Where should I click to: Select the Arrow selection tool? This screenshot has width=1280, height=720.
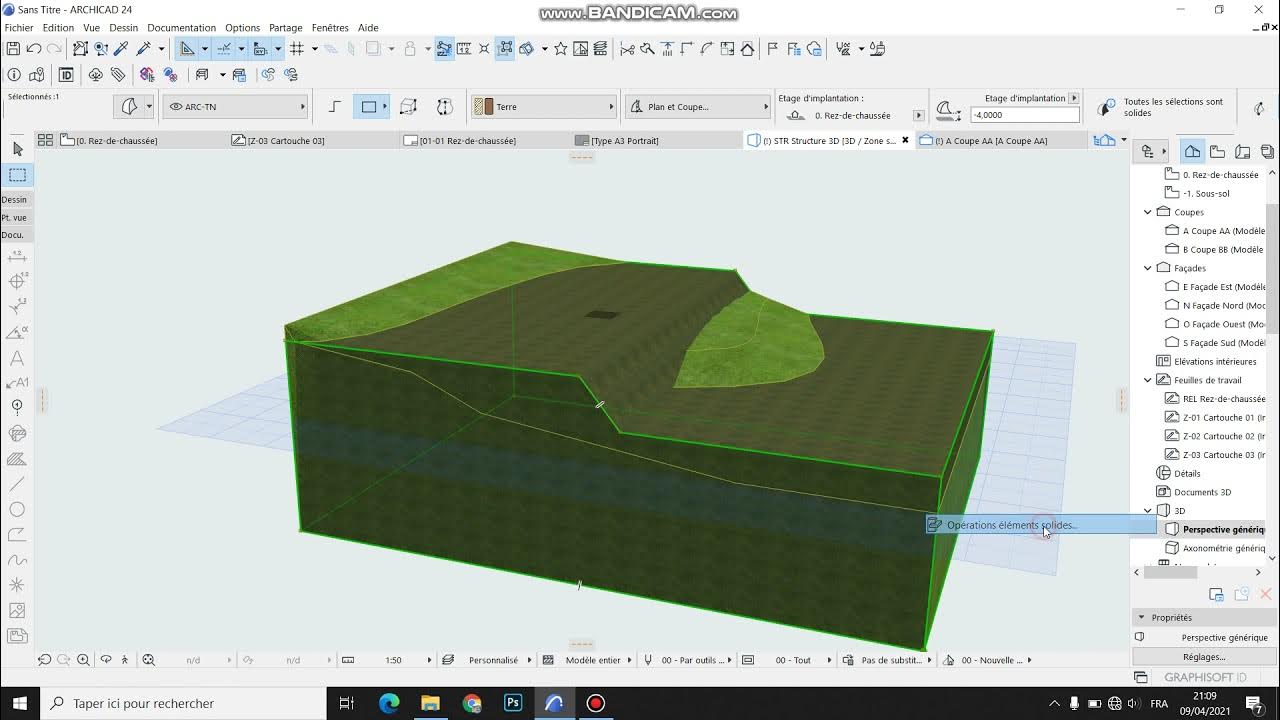tap(17, 149)
